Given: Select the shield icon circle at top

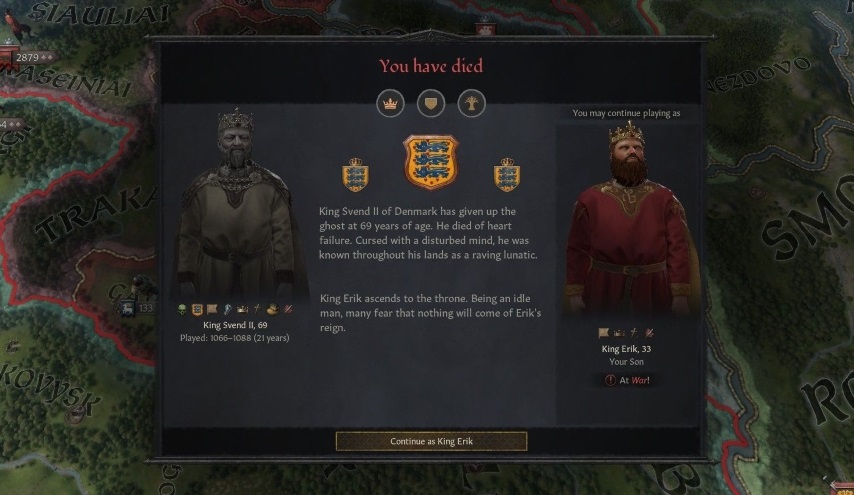Looking at the screenshot, I should point(431,103).
